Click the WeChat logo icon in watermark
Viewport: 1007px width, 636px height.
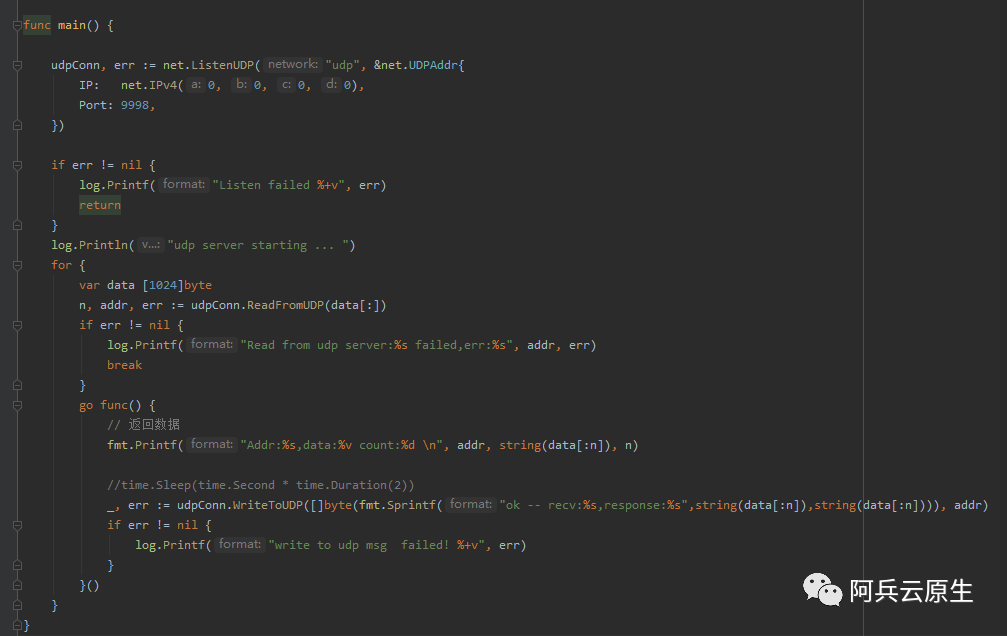click(822, 590)
